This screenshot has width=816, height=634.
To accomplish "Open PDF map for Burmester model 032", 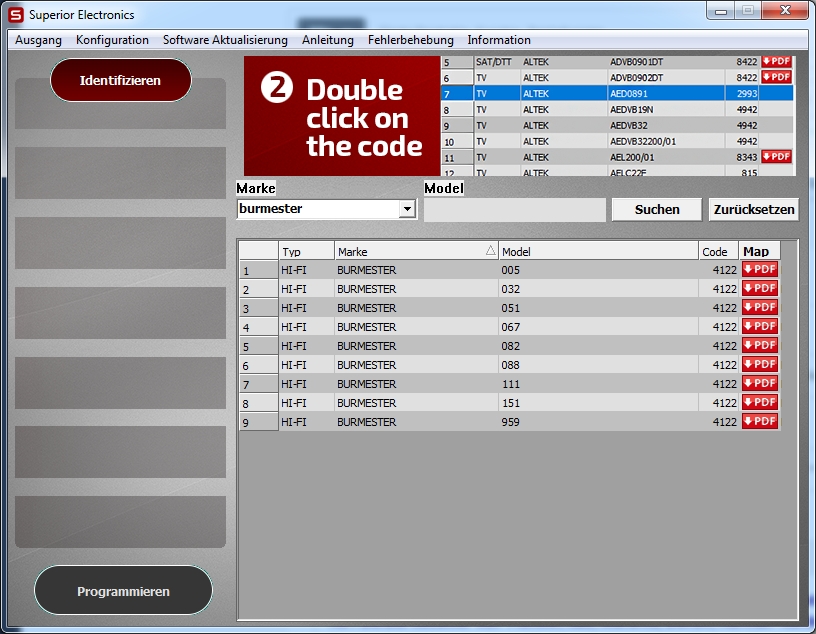I will pos(759,289).
